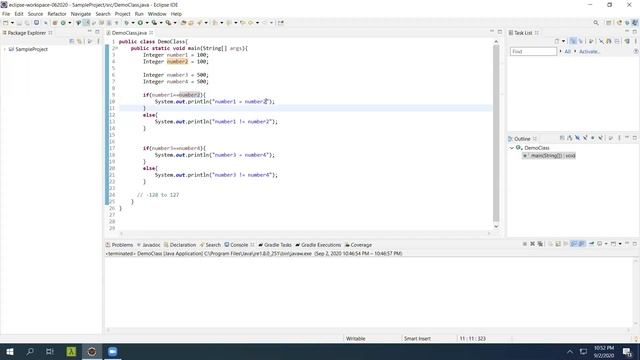Open the External Tools dropdown arrow
Screen dimensions: 640x360
[175, 23]
